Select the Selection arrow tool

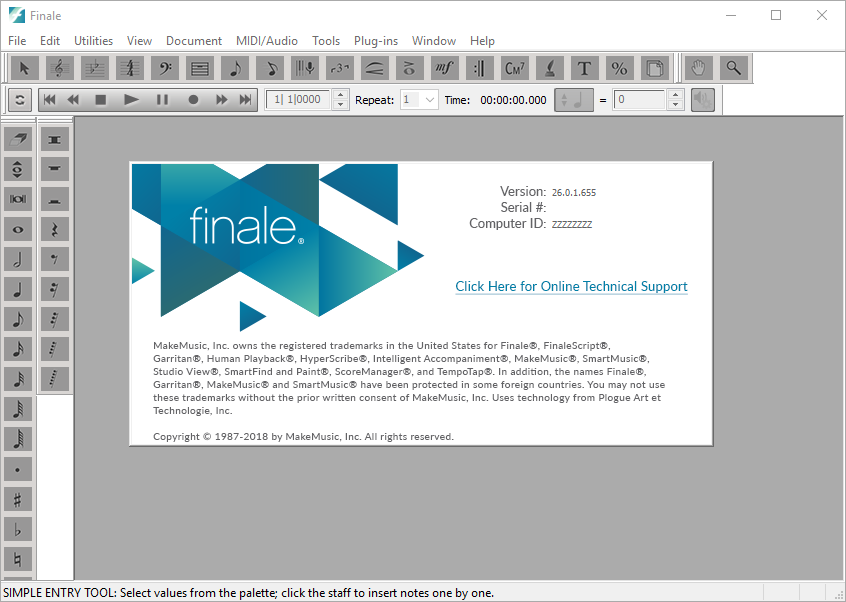coord(24,68)
